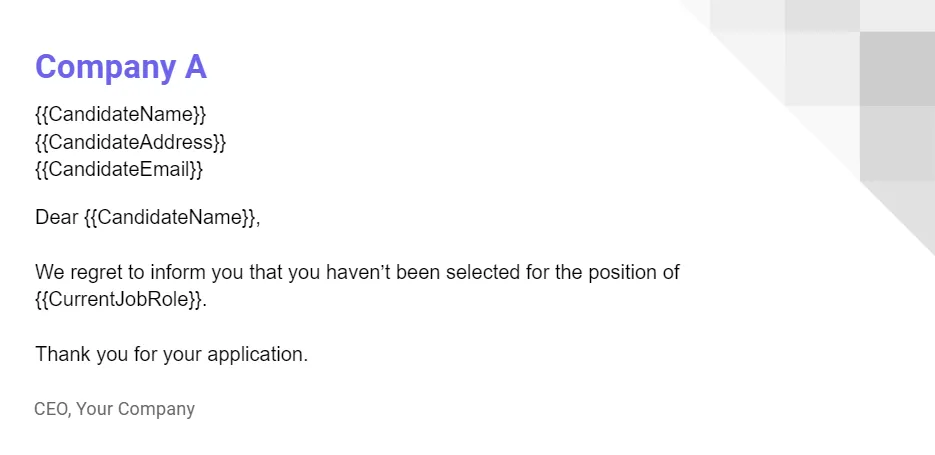Click the {{CurrentJobRole}} placeholder
Screen dimensions: 935x455
coord(119,299)
